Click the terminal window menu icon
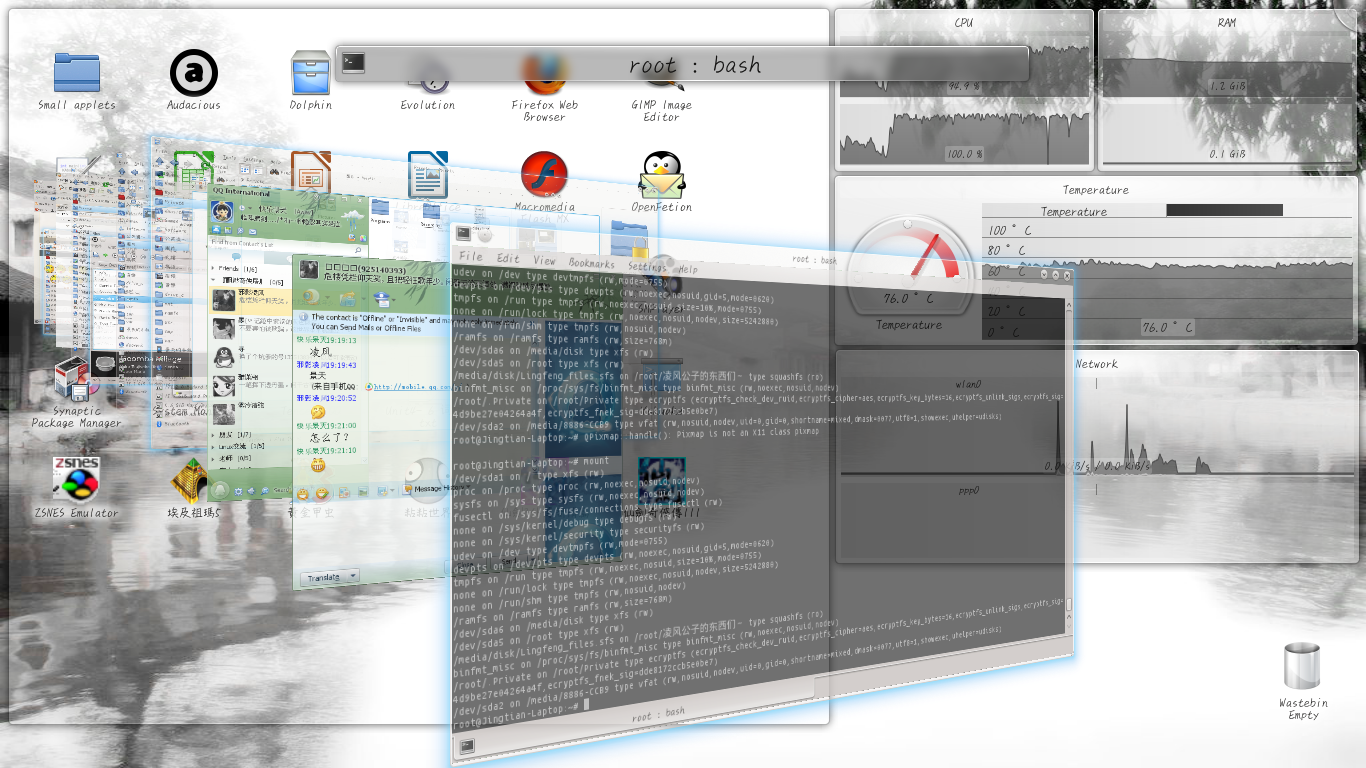Screen dimensions: 1366x768 (x=463, y=235)
